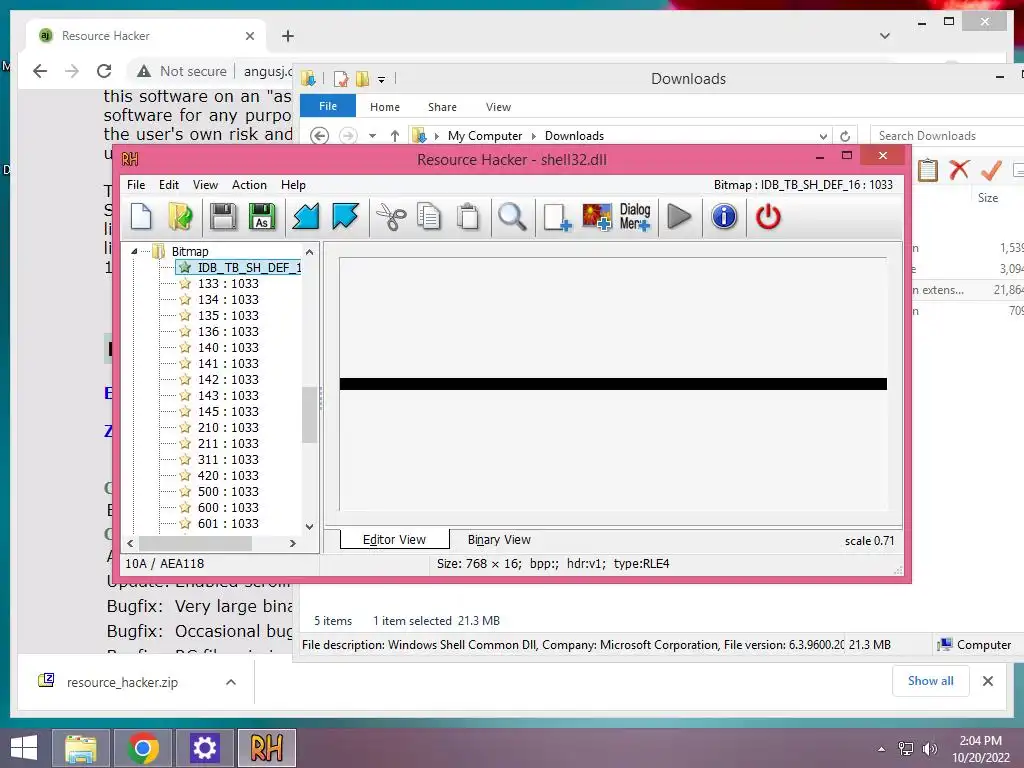Click the Refresh button in Downloads explorer
This screenshot has width=1024, height=768.
(845, 136)
